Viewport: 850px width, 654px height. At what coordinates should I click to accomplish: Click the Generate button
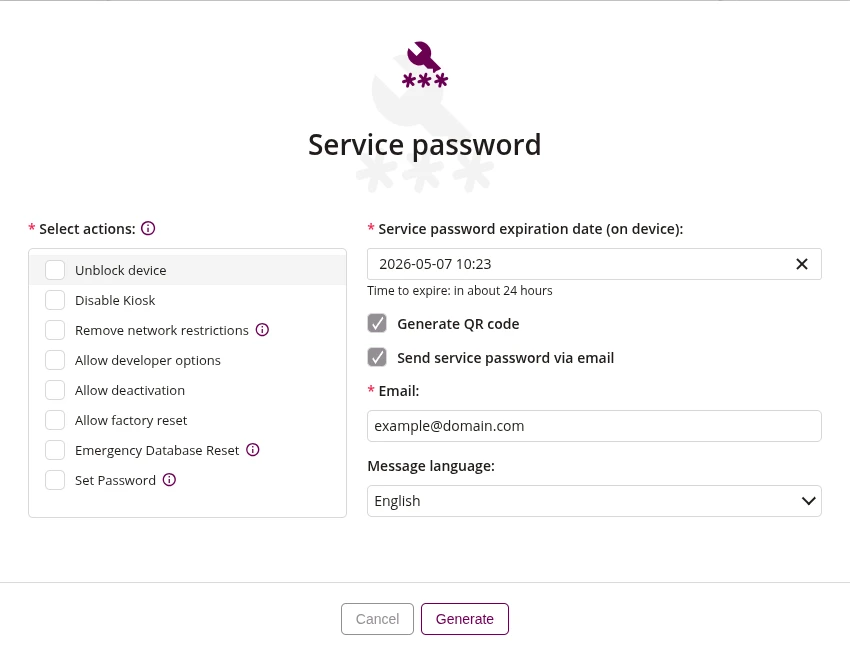[465, 619]
